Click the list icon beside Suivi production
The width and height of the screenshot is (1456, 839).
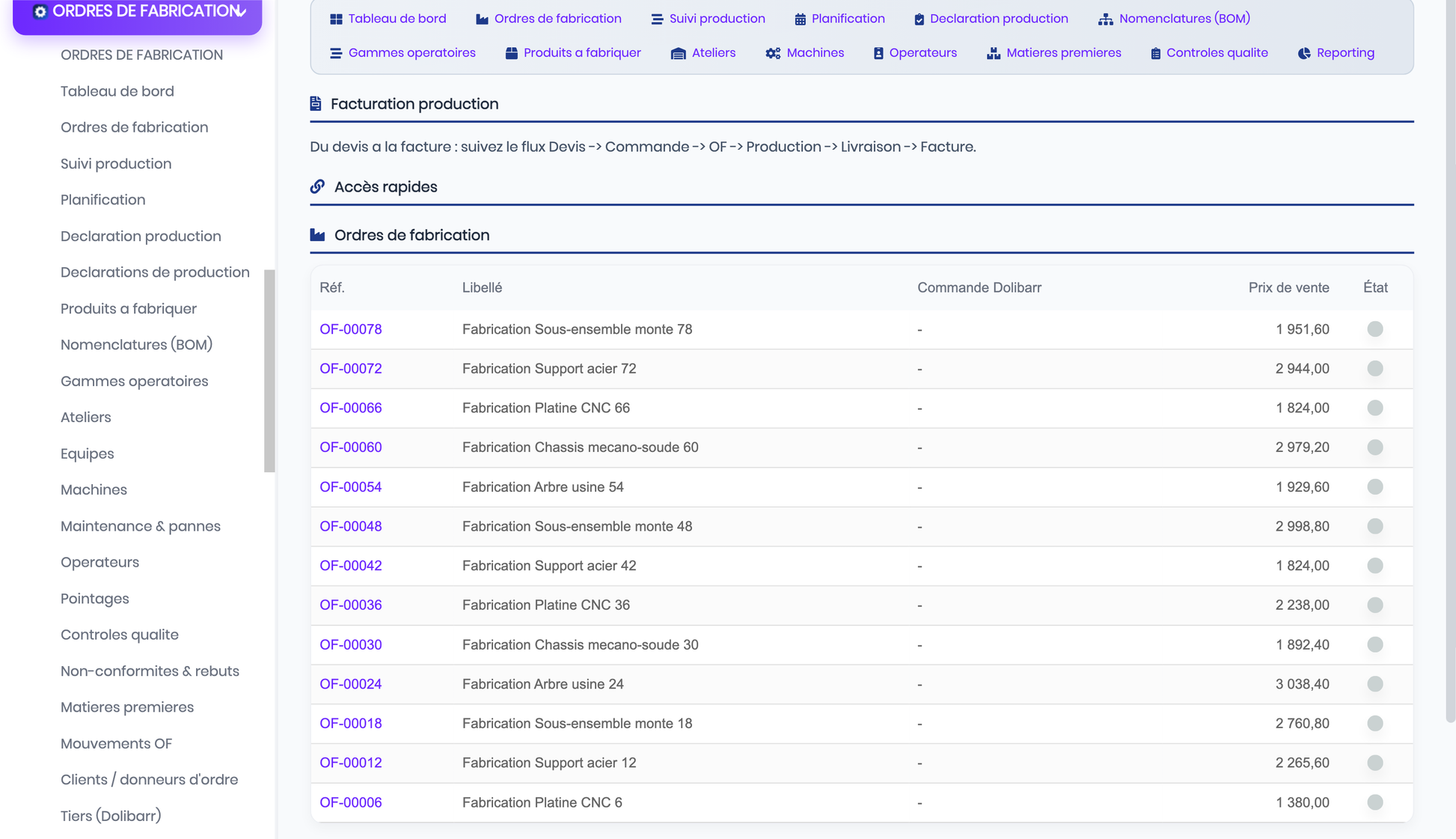(x=657, y=19)
